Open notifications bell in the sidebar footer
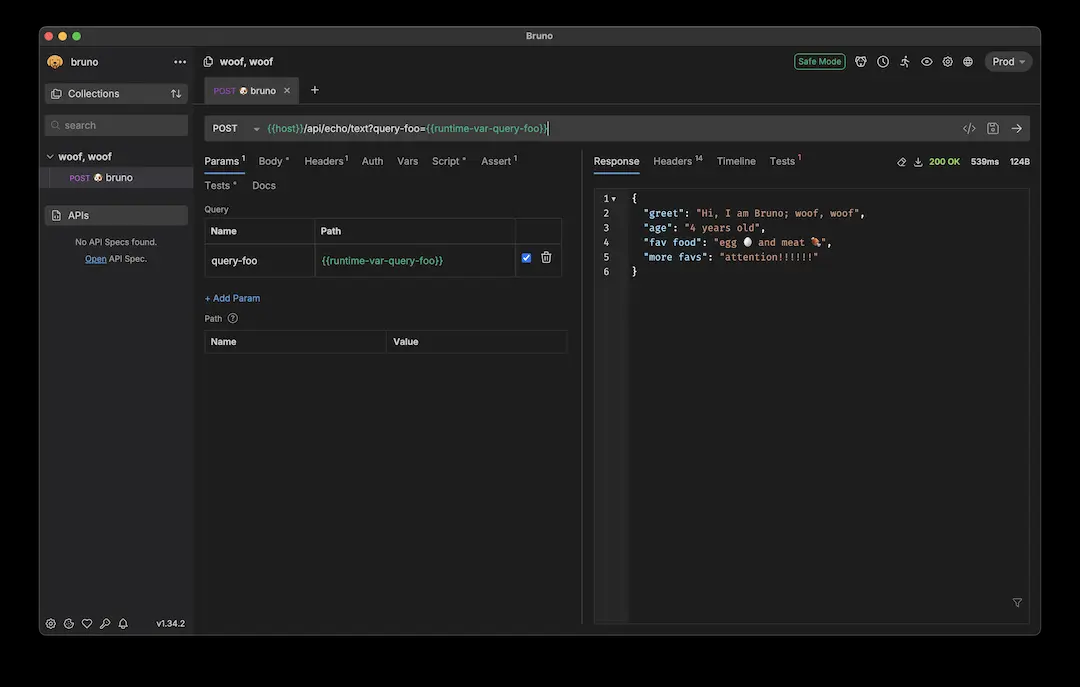1080x687 pixels. tap(123, 624)
